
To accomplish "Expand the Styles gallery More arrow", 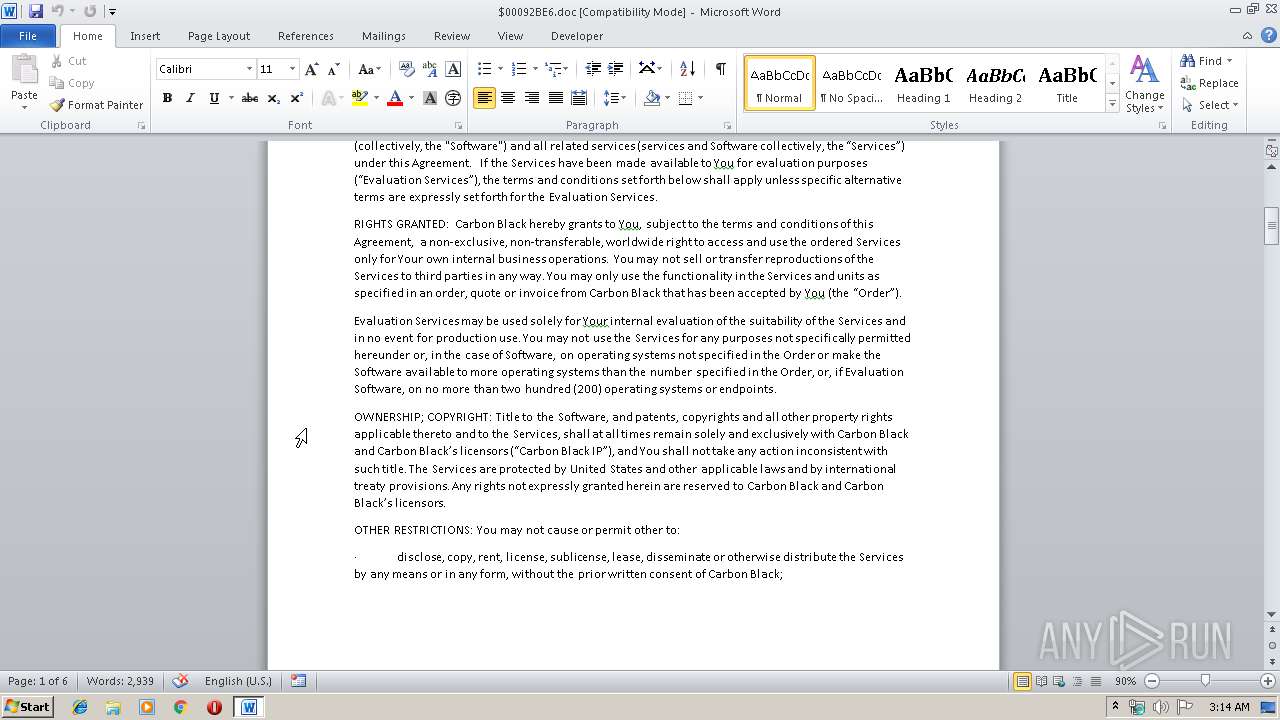I will click(1112, 104).
